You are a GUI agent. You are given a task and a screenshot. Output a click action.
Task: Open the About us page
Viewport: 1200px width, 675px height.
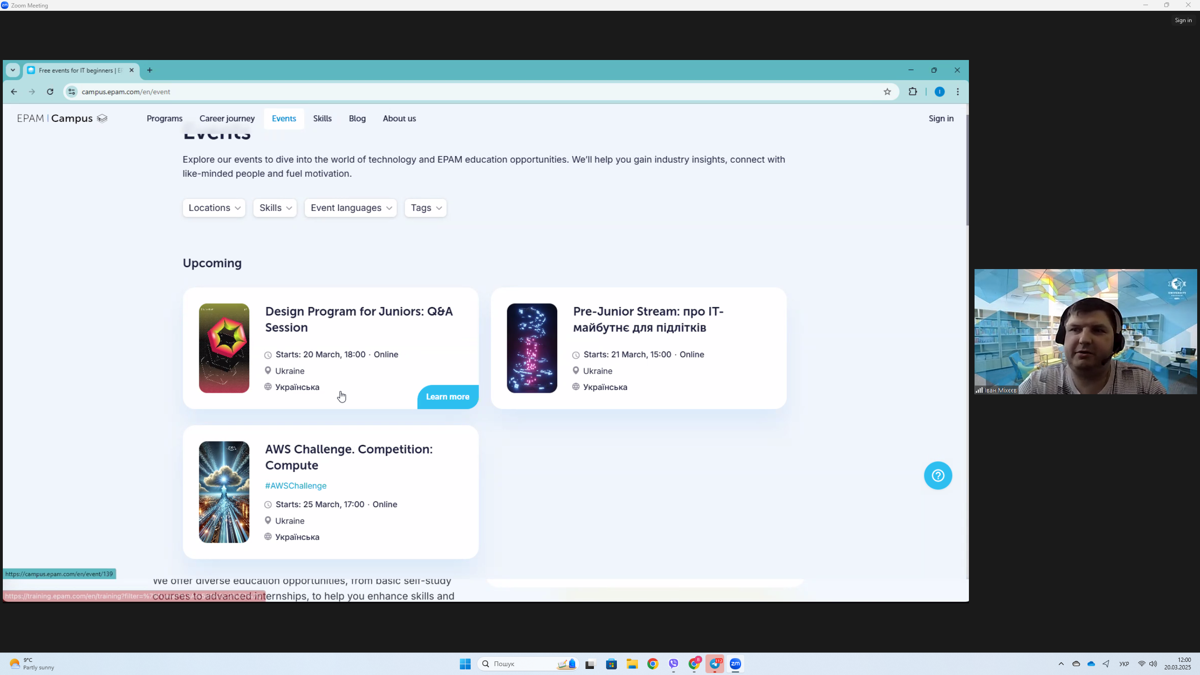click(399, 119)
